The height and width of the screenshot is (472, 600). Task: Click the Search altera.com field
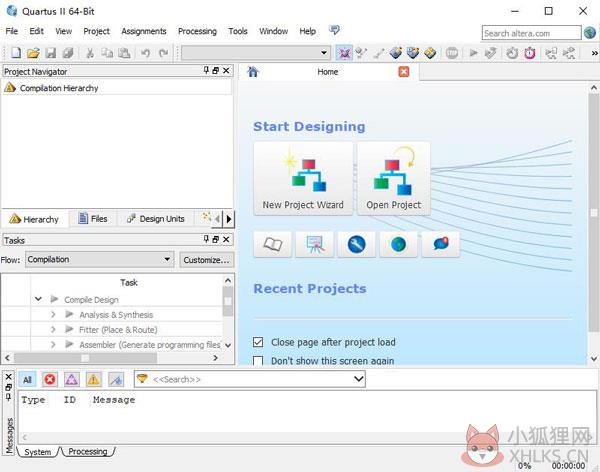[531, 33]
